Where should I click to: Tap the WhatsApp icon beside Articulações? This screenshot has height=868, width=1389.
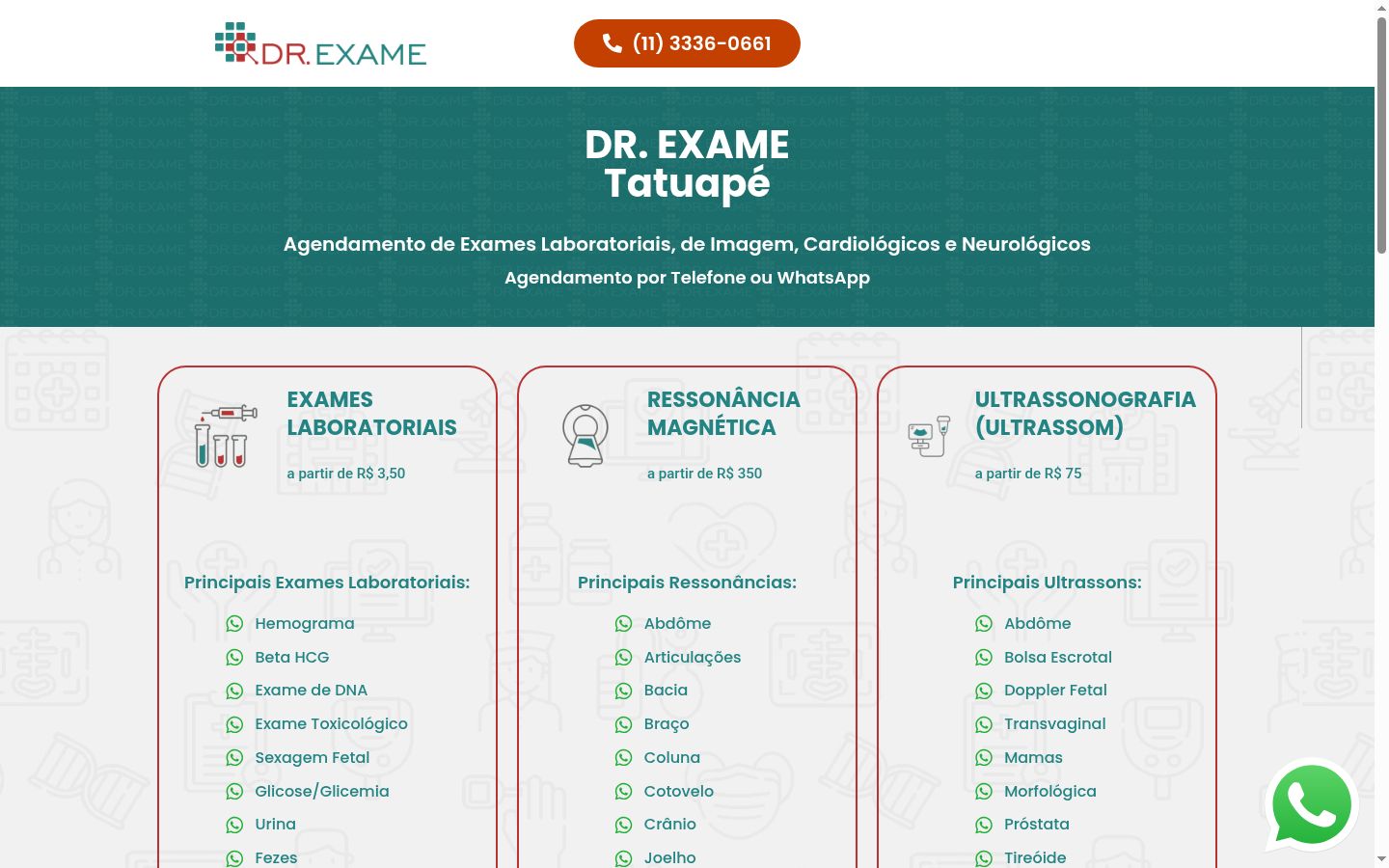[x=624, y=658]
